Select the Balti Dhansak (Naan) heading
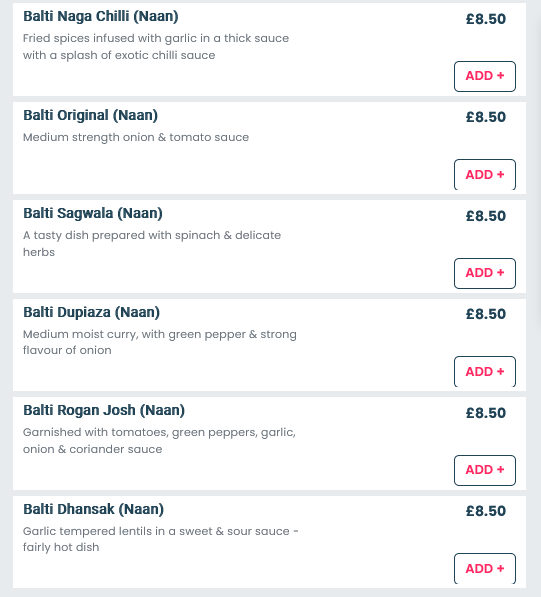Image resolution: width=541 pixels, height=597 pixels. 93,509
